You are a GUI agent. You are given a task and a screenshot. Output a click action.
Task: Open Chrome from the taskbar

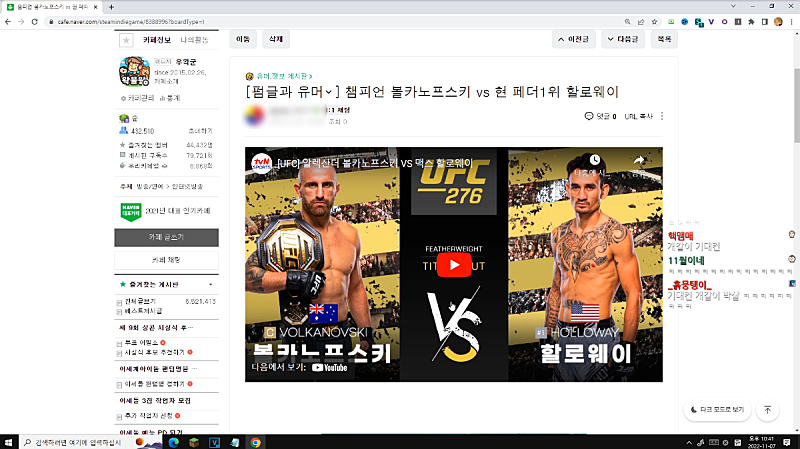[x=256, y=442]
